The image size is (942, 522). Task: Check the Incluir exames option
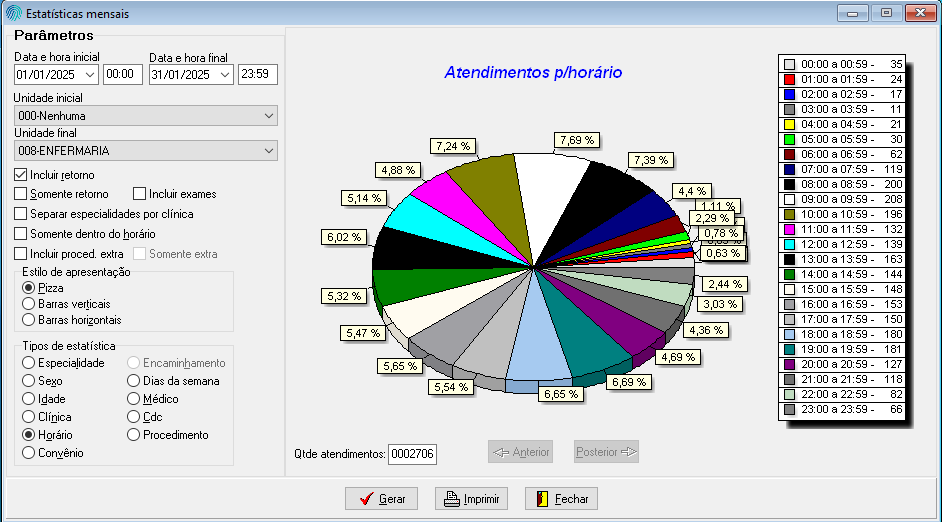[x=141, y=194]
